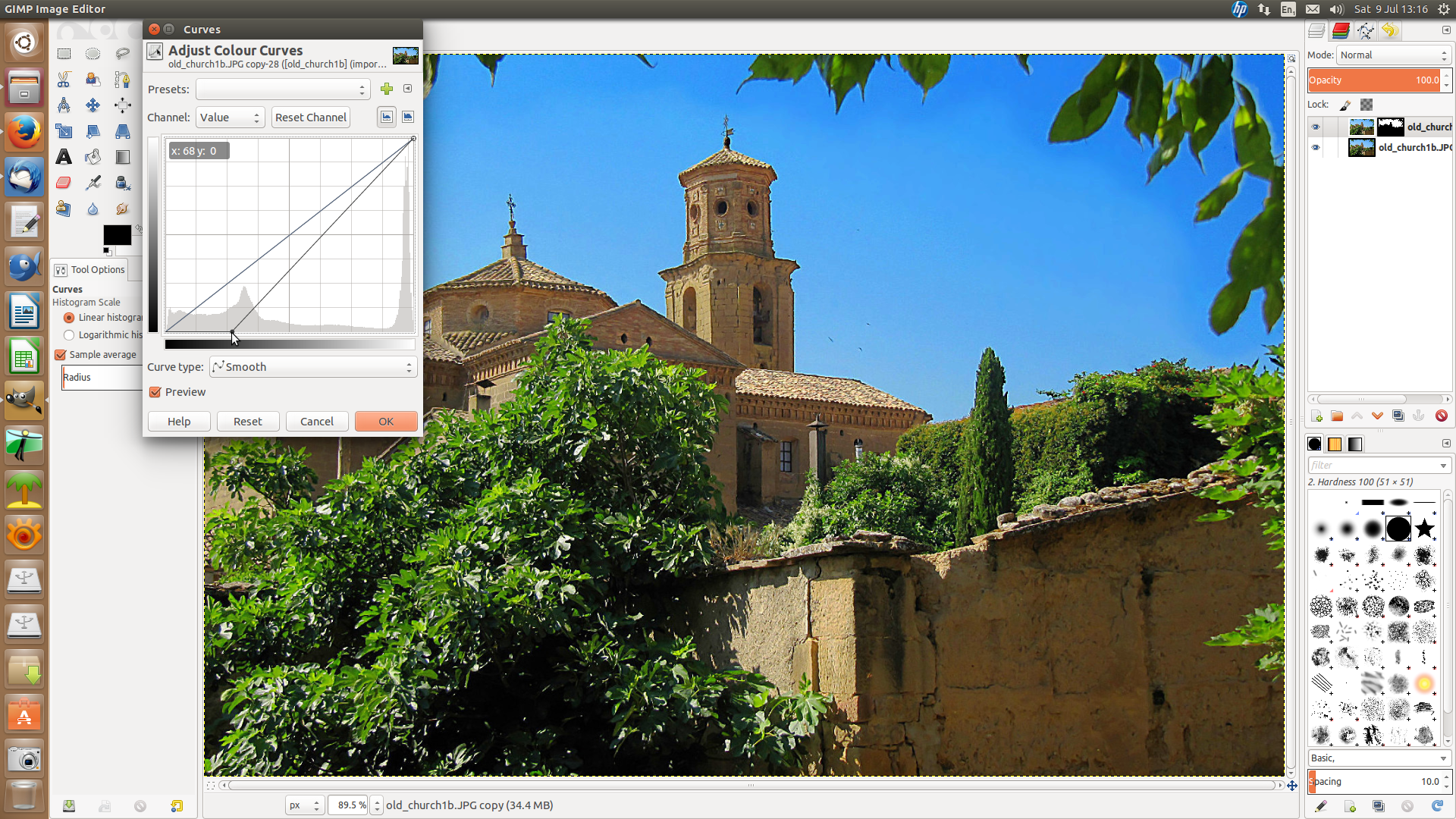Select the Rectangle Select tool
The height and width of the screenshot is (819, 1456).
64,54
